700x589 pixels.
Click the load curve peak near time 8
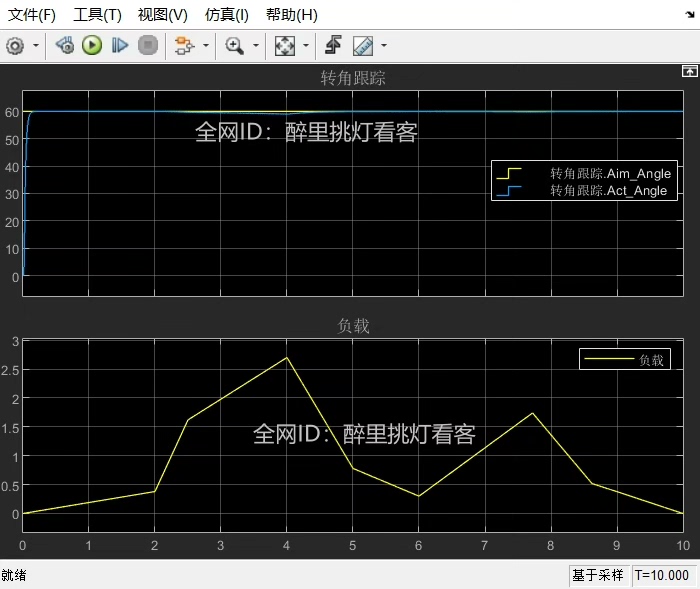[532, 414]
